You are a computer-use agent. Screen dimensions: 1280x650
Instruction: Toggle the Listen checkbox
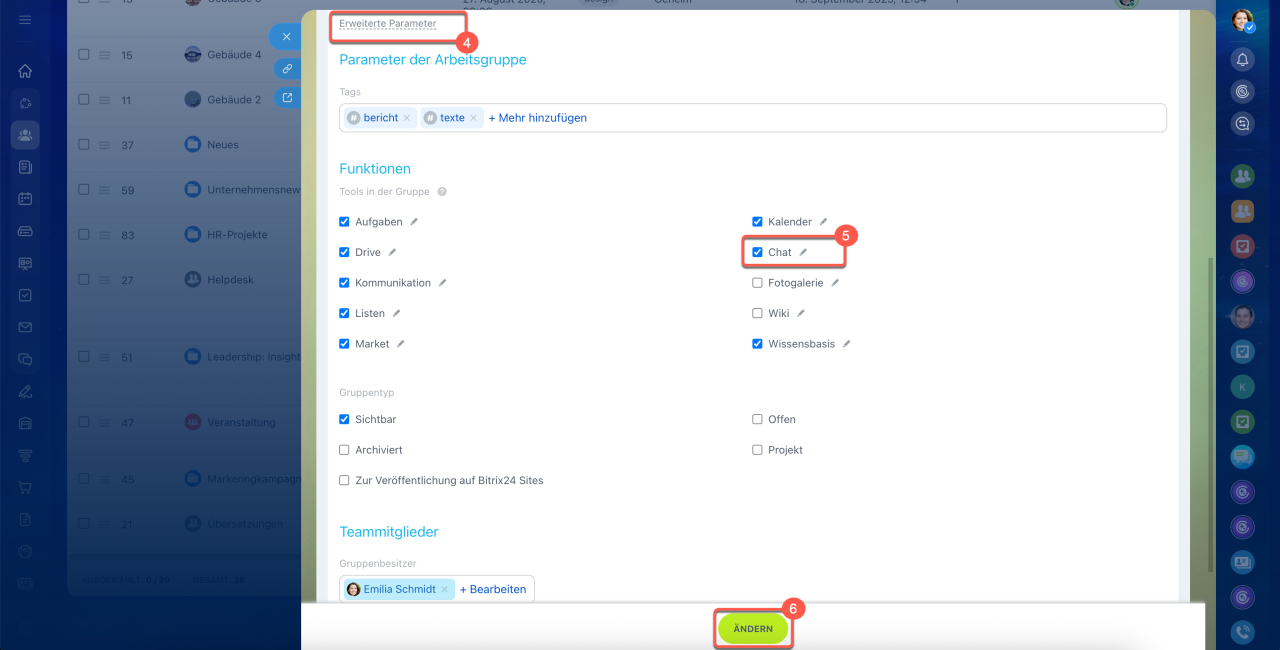(x=345, y=313)
